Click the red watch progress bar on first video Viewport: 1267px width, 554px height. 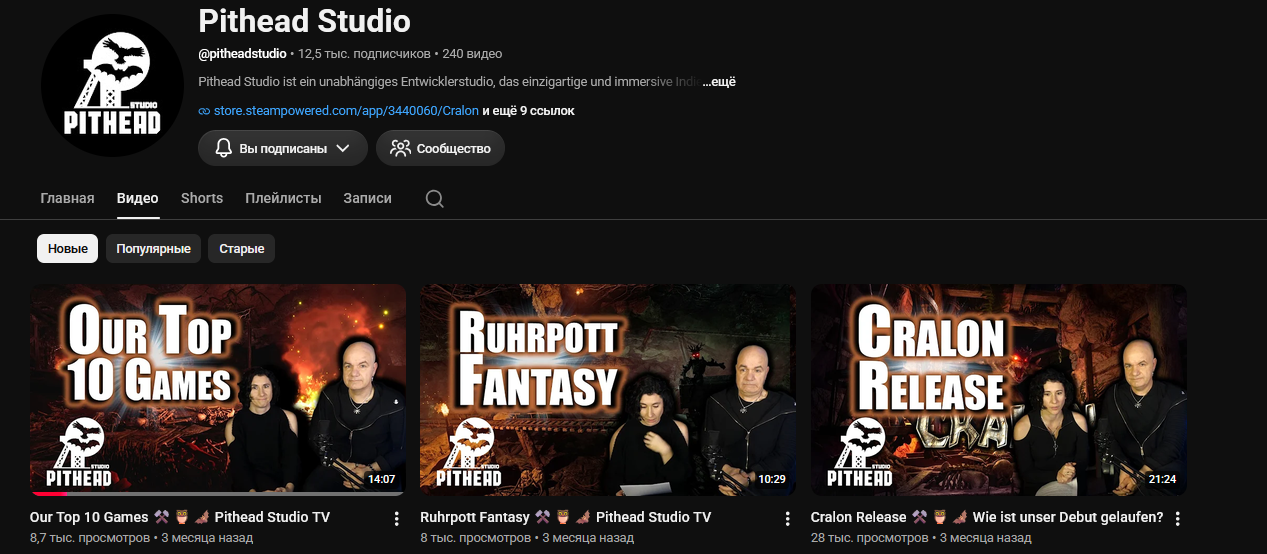coord(50,494)
